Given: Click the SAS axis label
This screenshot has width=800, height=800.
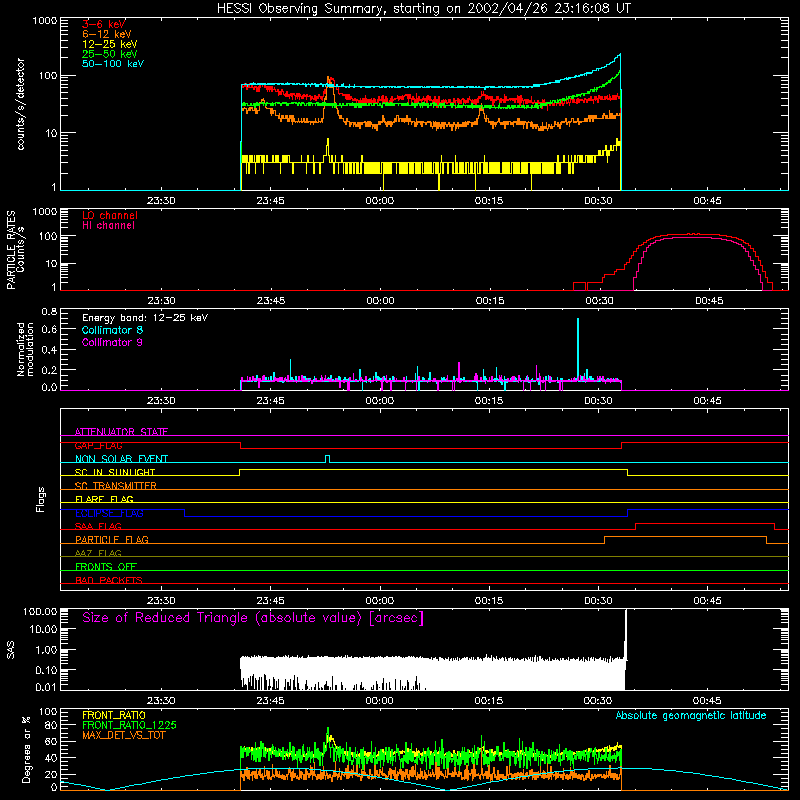Looking at the screenshot, I should (10, 650).
